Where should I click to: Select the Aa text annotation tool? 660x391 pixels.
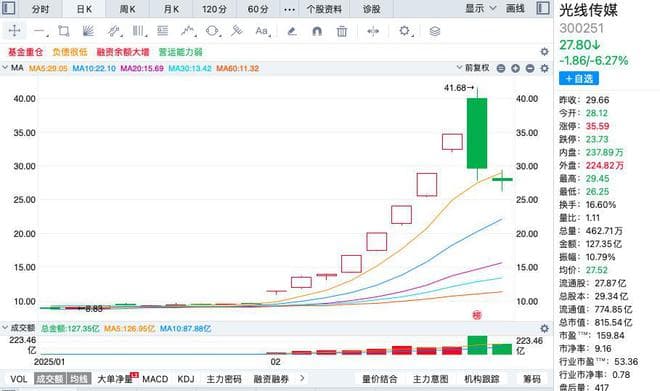click(262, 31)
